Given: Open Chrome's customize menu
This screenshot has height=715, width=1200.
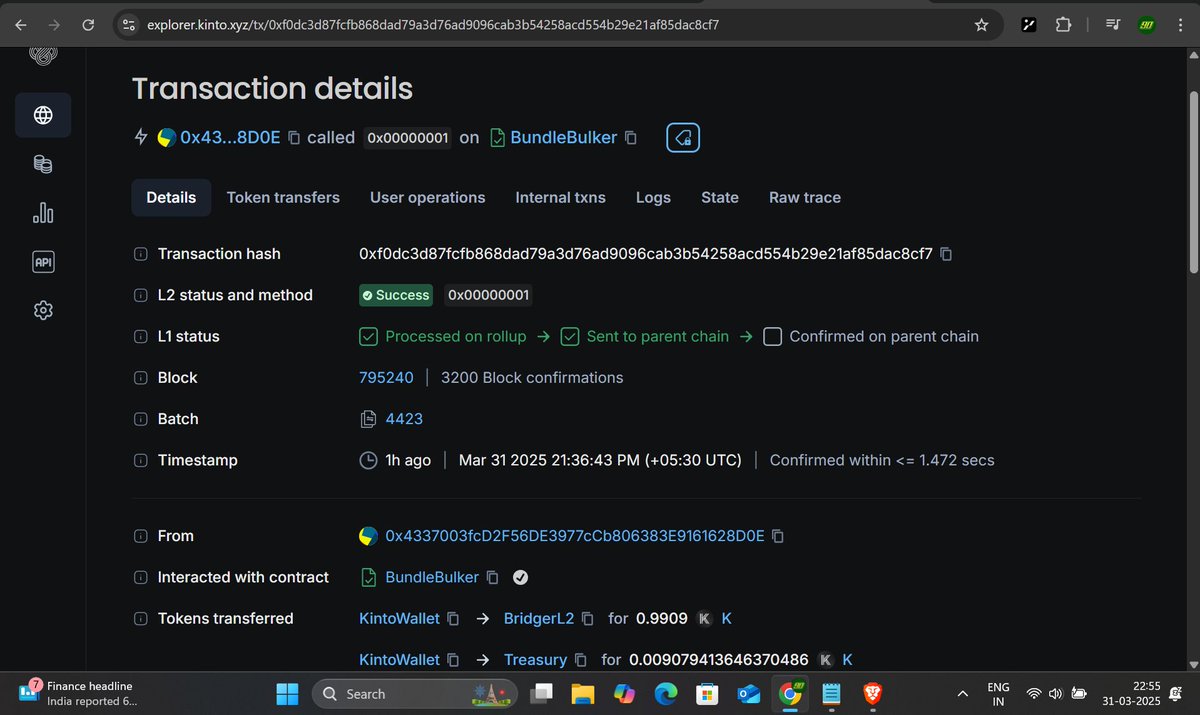Looking at the screenshot, I should click(x=1181, y=24).
